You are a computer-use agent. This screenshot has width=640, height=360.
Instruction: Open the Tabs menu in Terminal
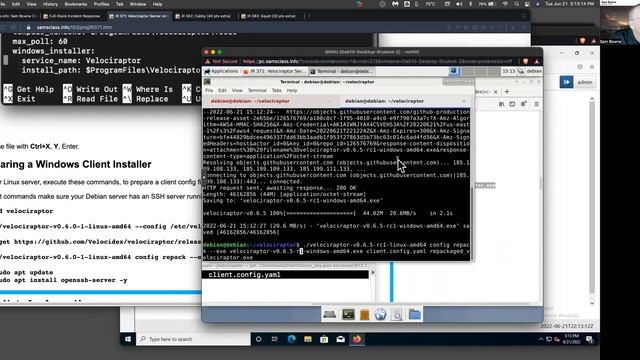276,90
